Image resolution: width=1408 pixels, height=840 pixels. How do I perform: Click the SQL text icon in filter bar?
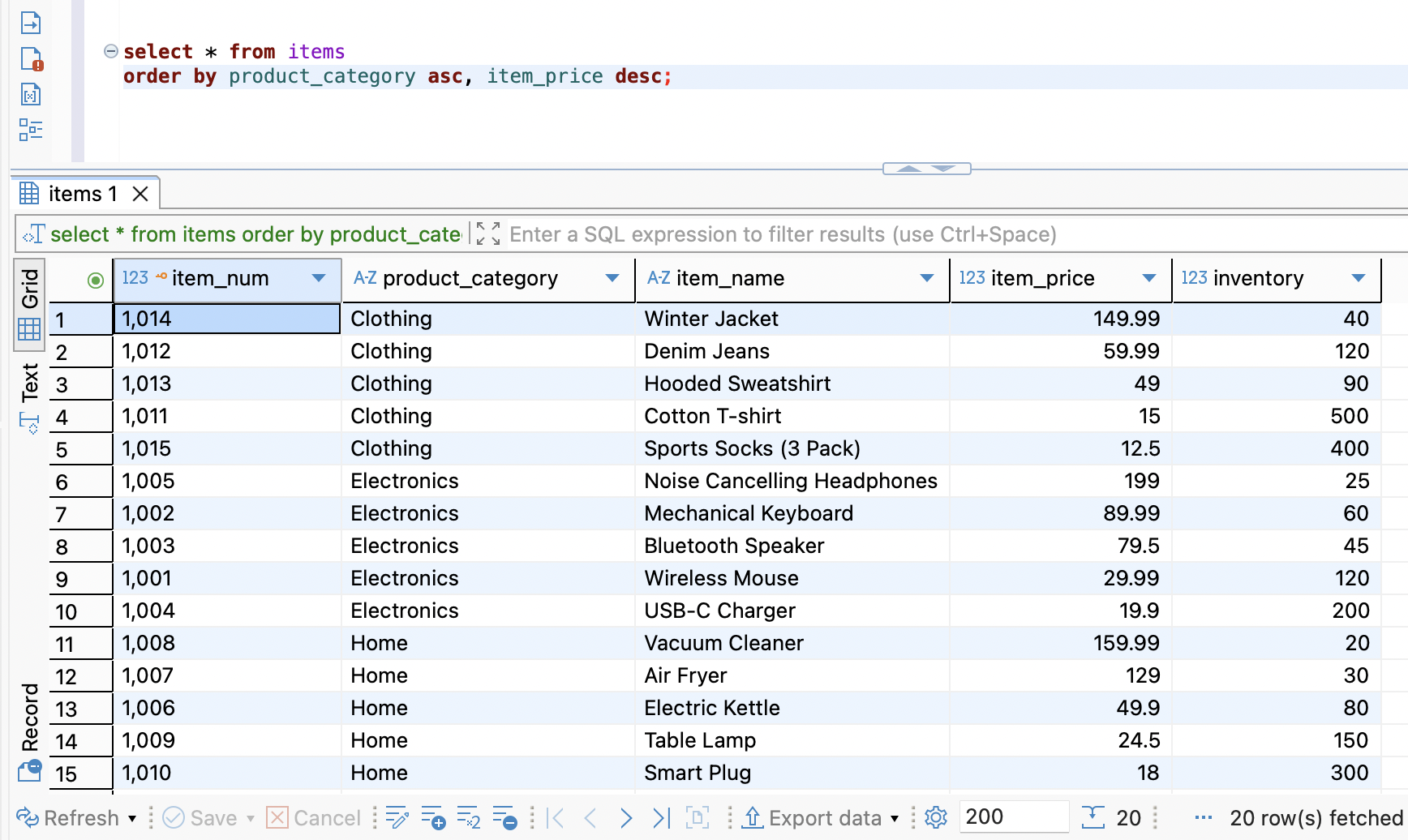[x=33, y=234]
